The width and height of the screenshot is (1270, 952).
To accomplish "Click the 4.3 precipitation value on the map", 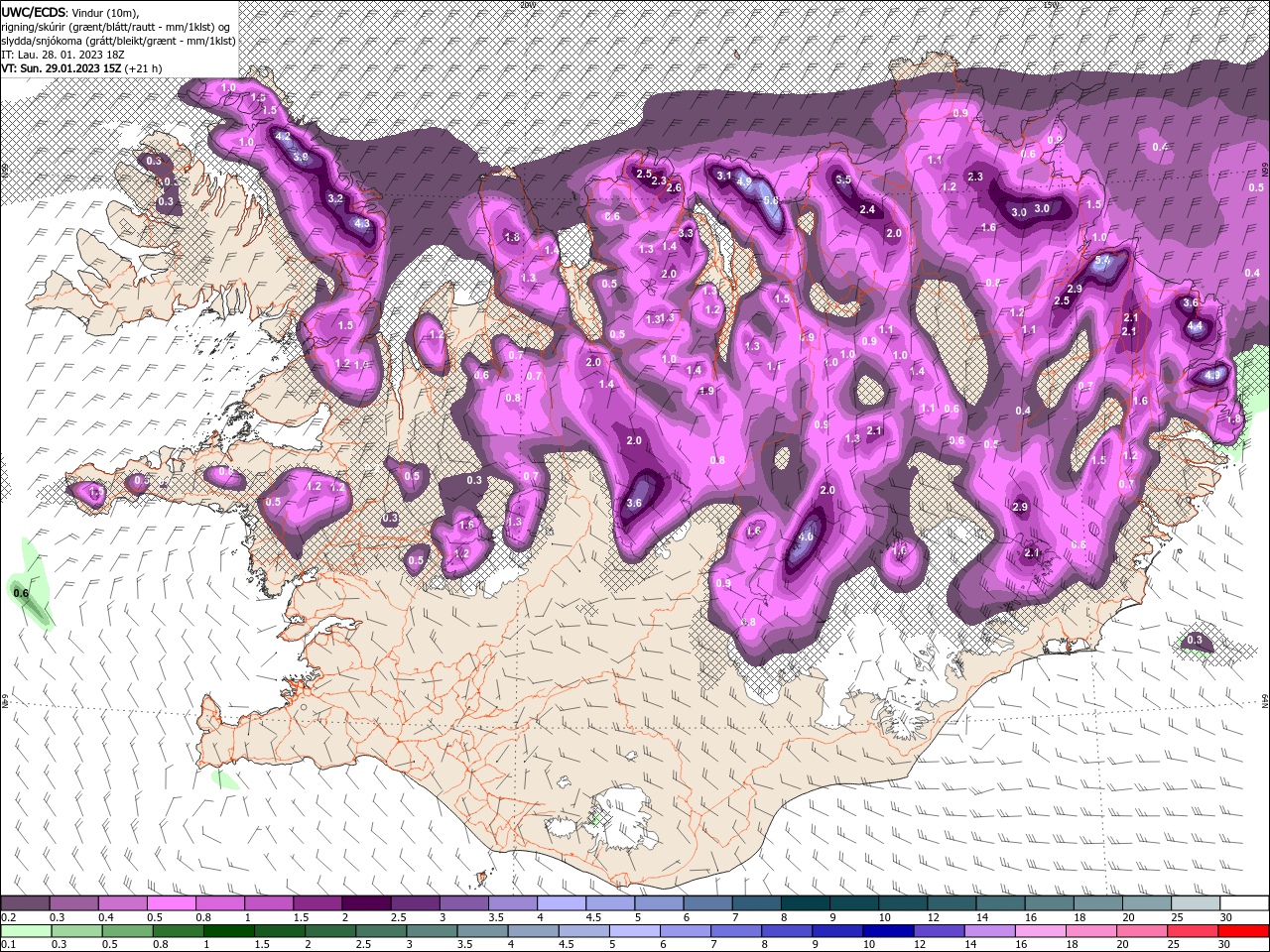I will 361,223.
